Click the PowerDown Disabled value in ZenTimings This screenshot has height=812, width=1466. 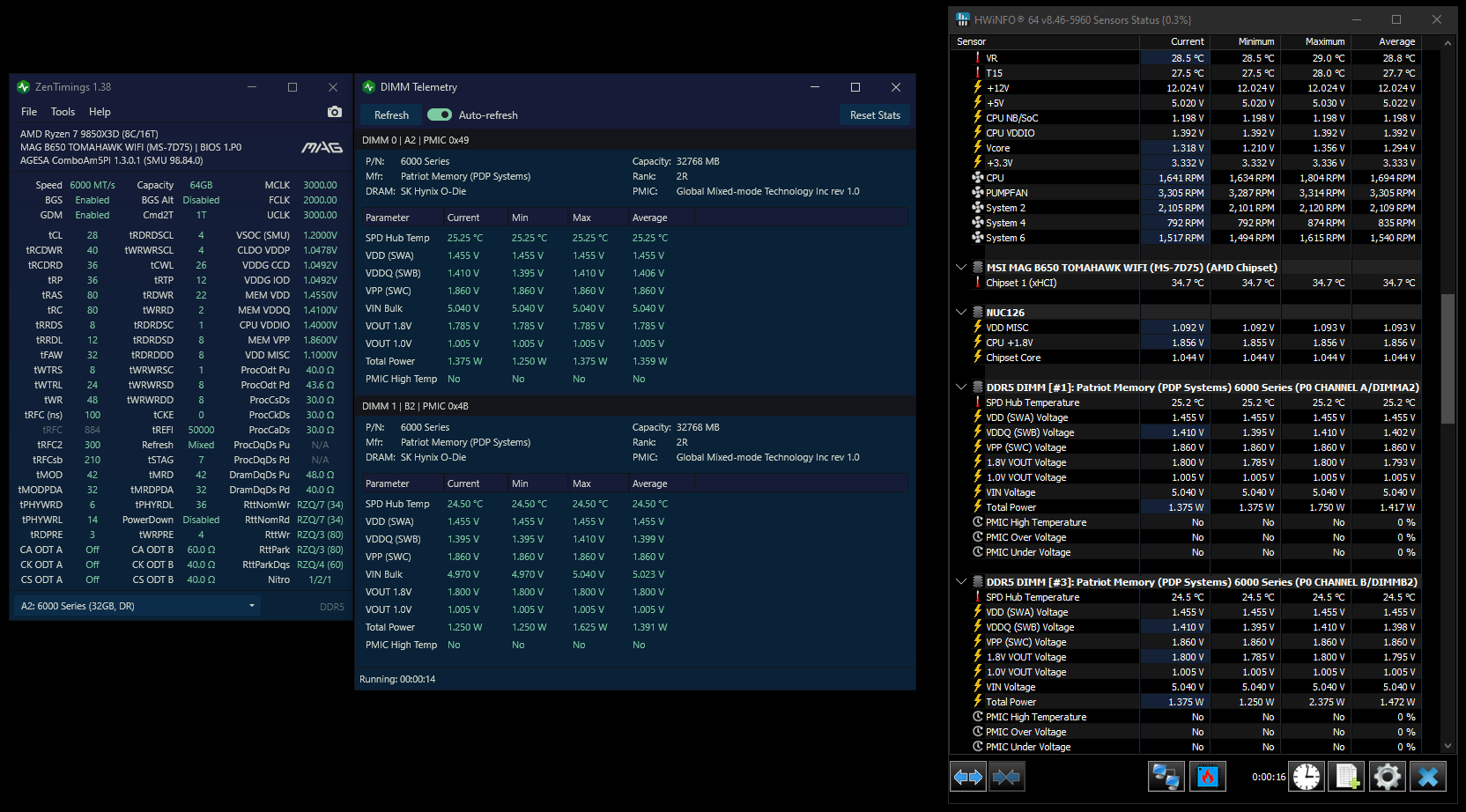202,520
